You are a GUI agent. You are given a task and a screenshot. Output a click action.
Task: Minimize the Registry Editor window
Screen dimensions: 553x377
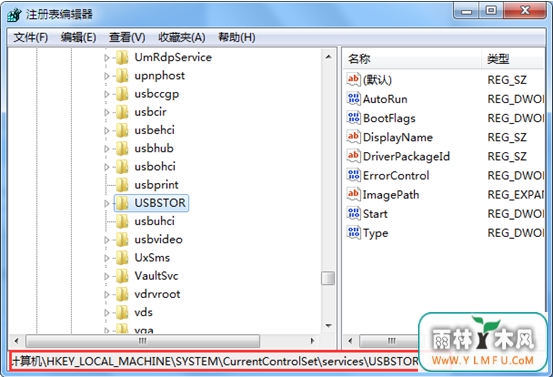click(466, 11)
